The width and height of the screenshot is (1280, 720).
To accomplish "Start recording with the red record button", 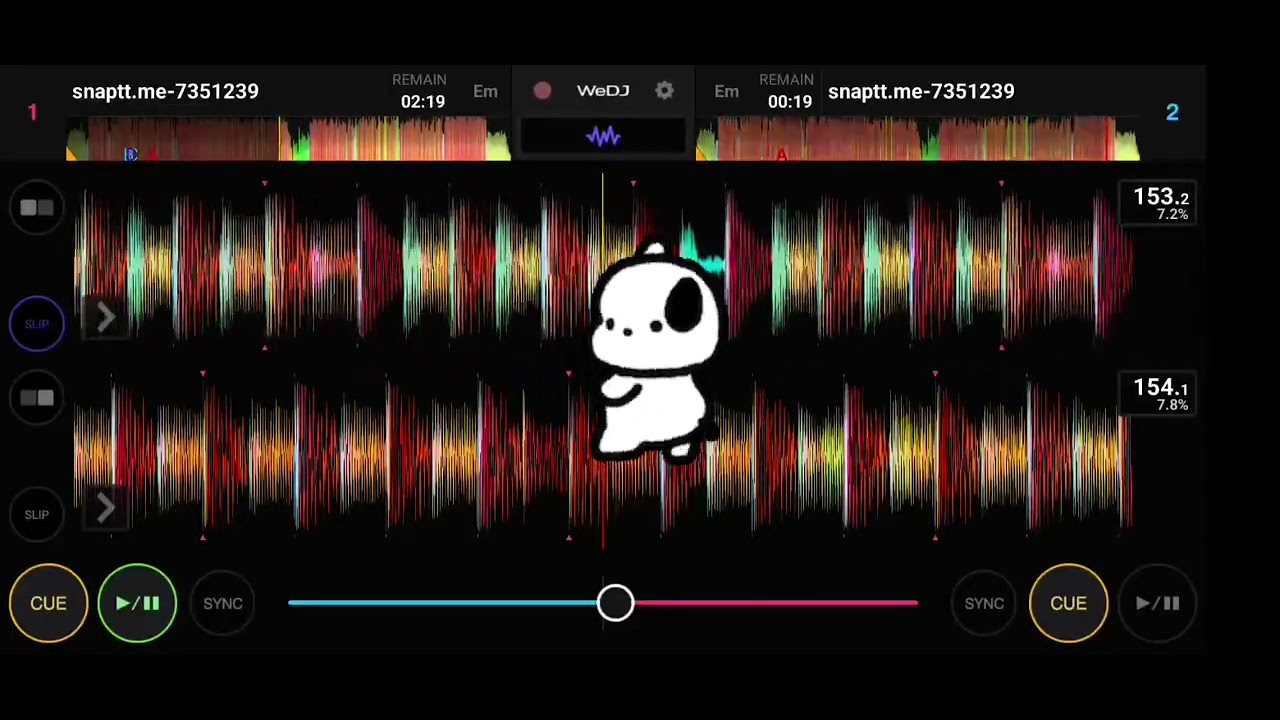I will [542, 91].
